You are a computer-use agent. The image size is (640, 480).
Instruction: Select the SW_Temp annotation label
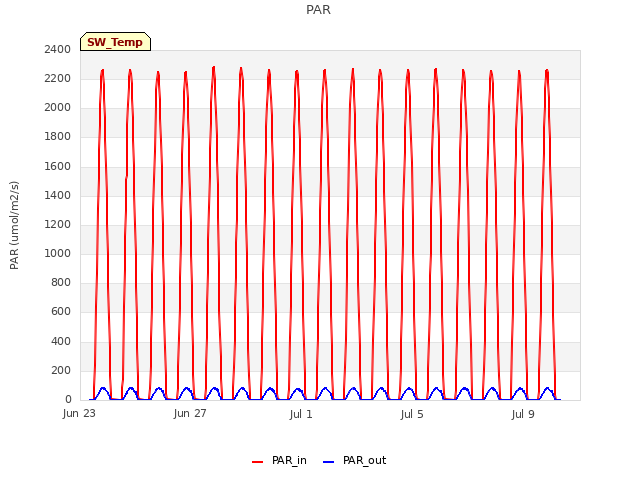click(115, 42)
